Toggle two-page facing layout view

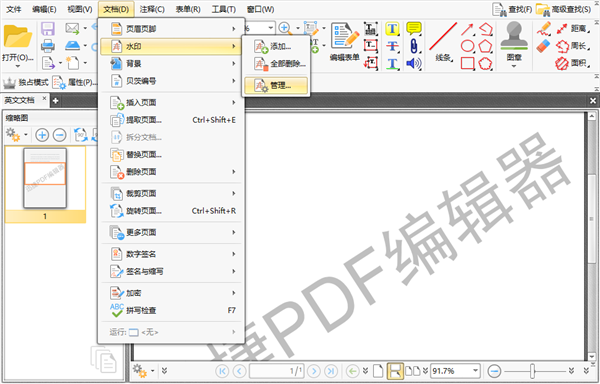[412, 371]
